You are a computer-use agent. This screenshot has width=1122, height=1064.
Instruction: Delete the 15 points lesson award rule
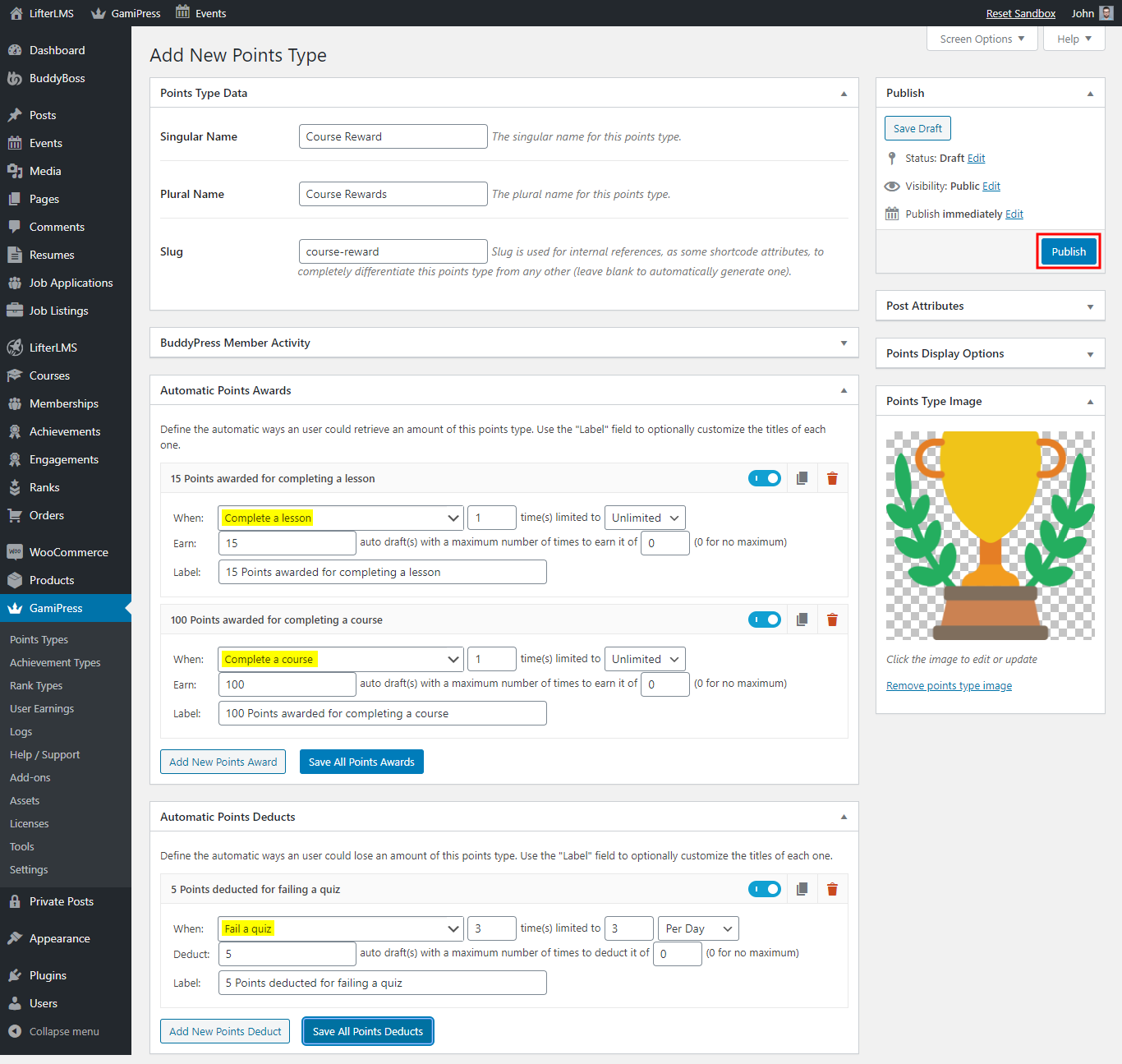point(832,477)
